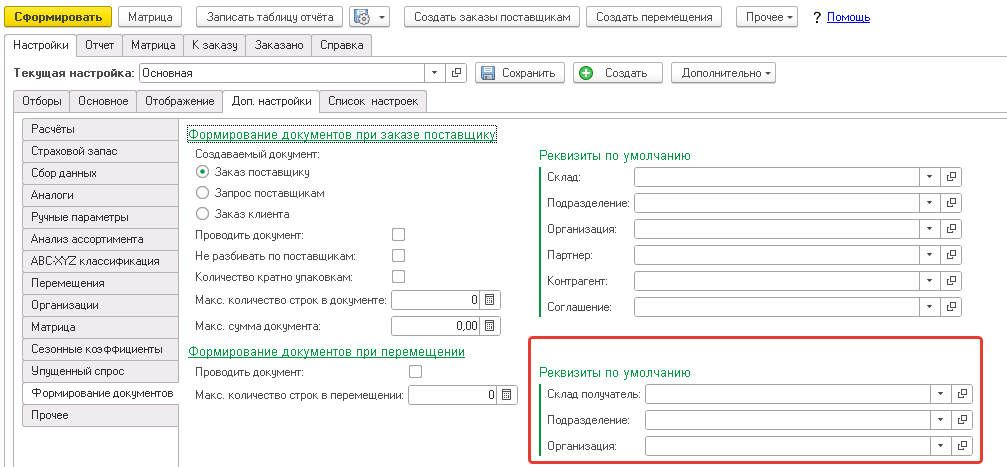Select Сезонные коэффициенты in the side list
Viewport: 1007px width, 467px height.
[x=100, y=349]
